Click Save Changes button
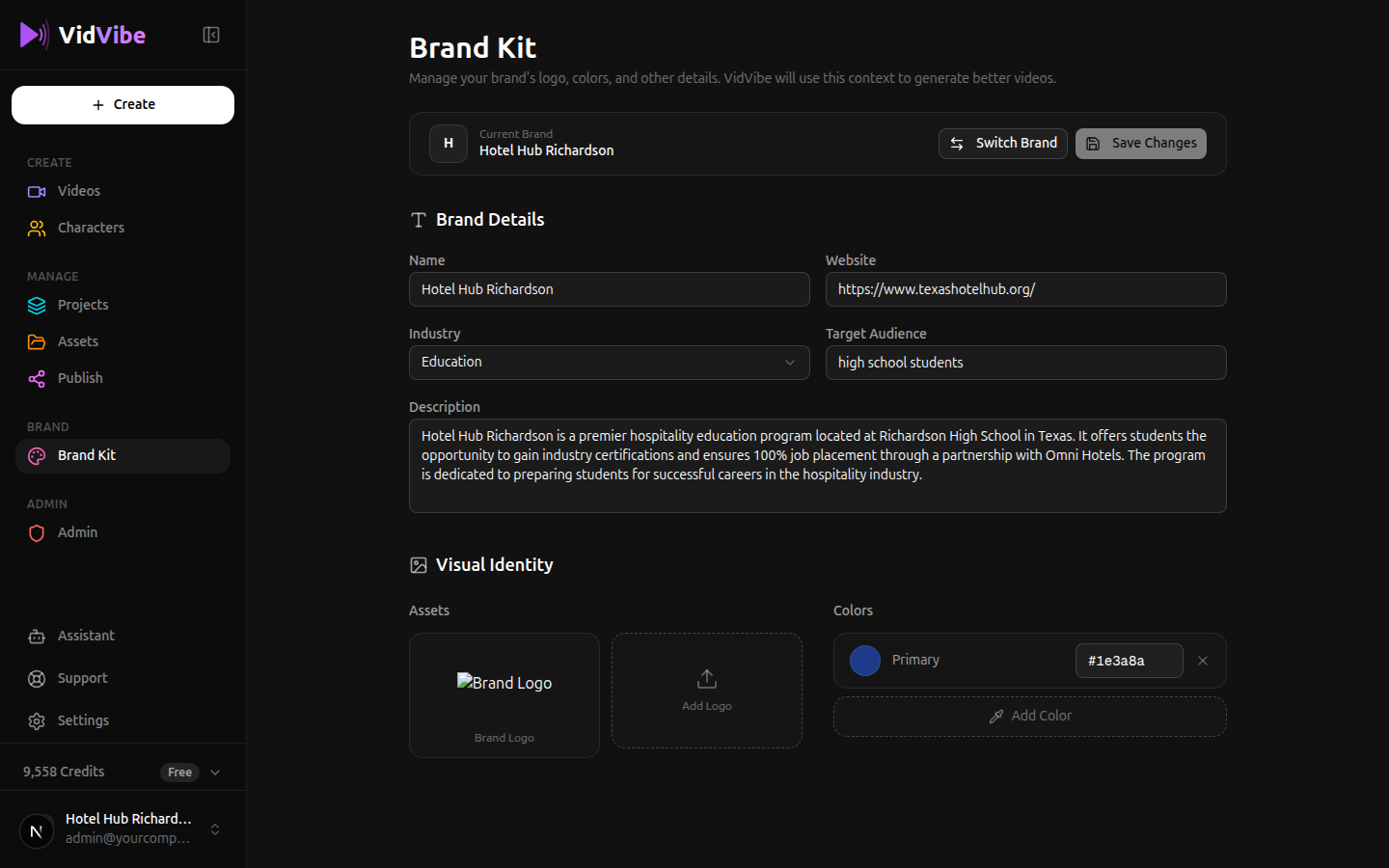The height and width of the screenshot is (868, 1389). (1141, 143)
